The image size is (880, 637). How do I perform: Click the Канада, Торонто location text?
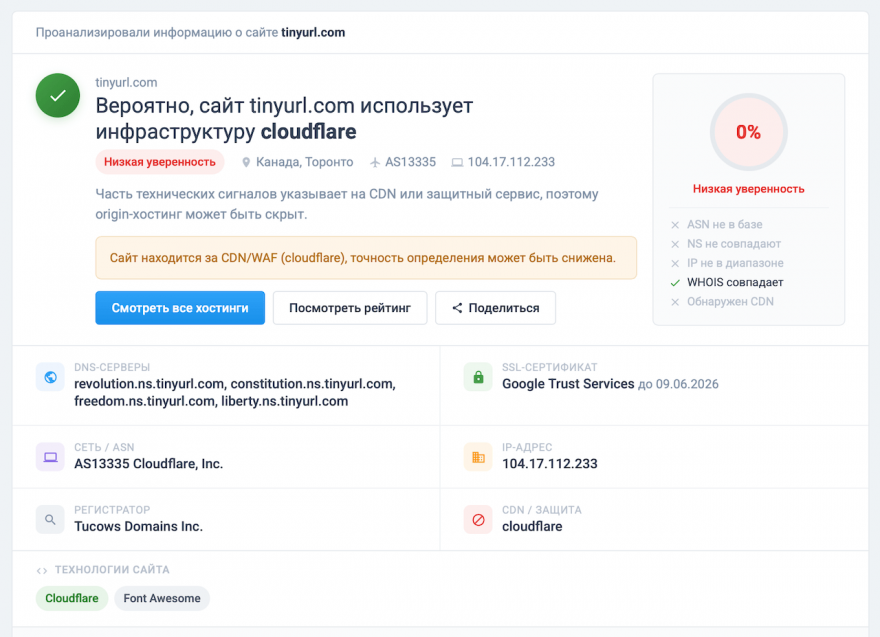point(305,162)
